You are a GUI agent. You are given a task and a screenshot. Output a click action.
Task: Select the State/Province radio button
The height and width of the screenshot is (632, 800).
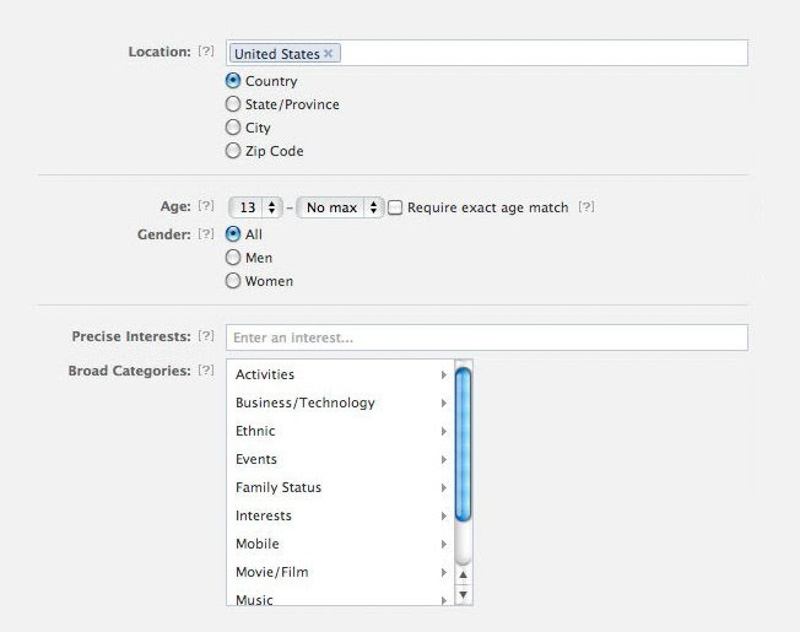tap(233, 104)
